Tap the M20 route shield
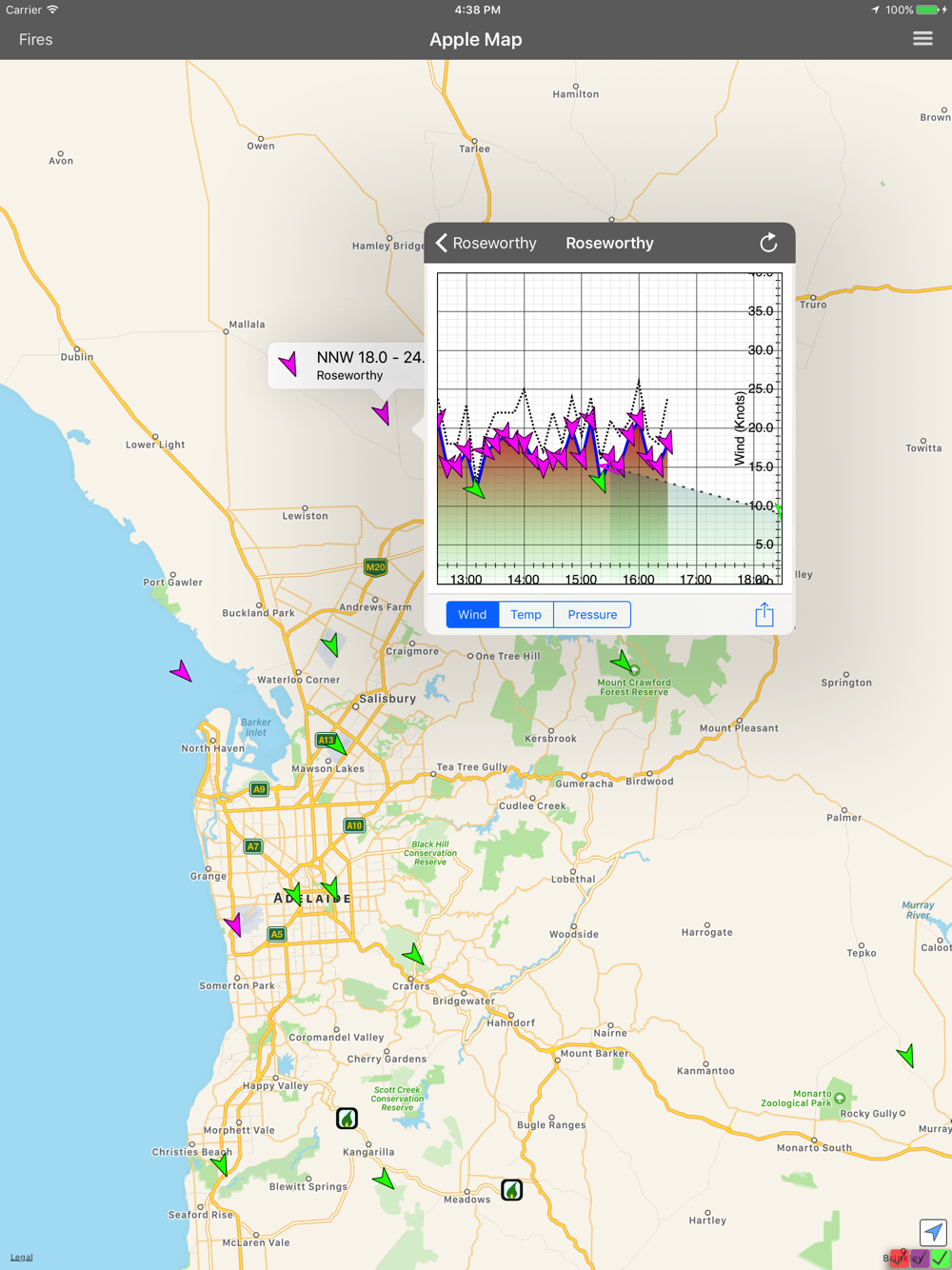The image size is (952, 1270). (376, 567)
